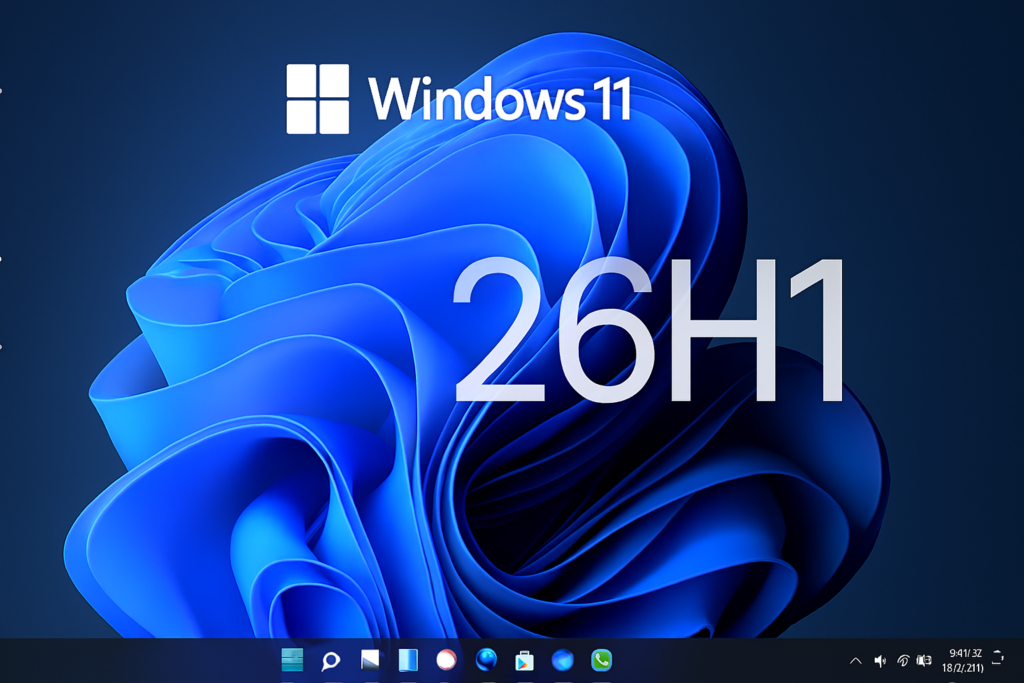Open the black-and-white square taskbar app
Image resolution: width=1024 pixels, height=683 pixels.
pyautogui.click(x=370, y=660)
